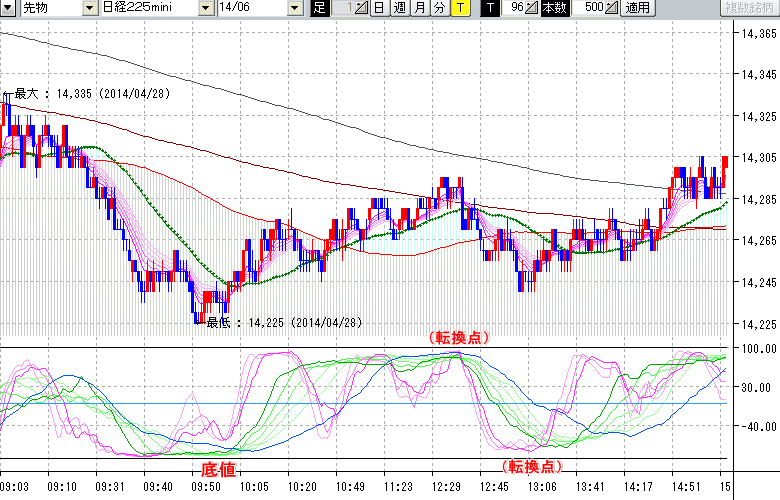
Task: Expand the 日経225mini instrument dropdown
Action: [x=206, y=8]
